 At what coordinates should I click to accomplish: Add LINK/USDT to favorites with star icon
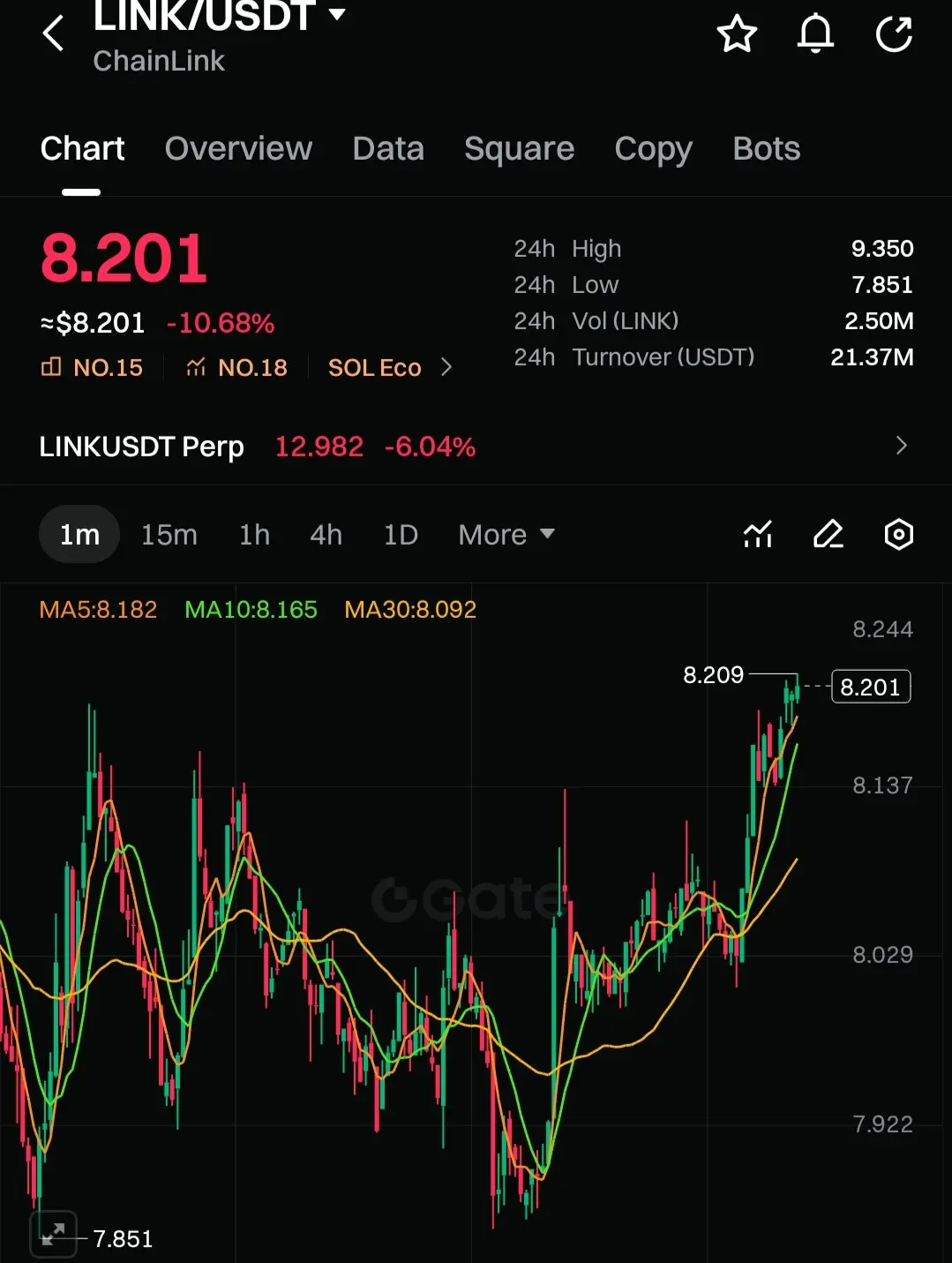point(737,34)
